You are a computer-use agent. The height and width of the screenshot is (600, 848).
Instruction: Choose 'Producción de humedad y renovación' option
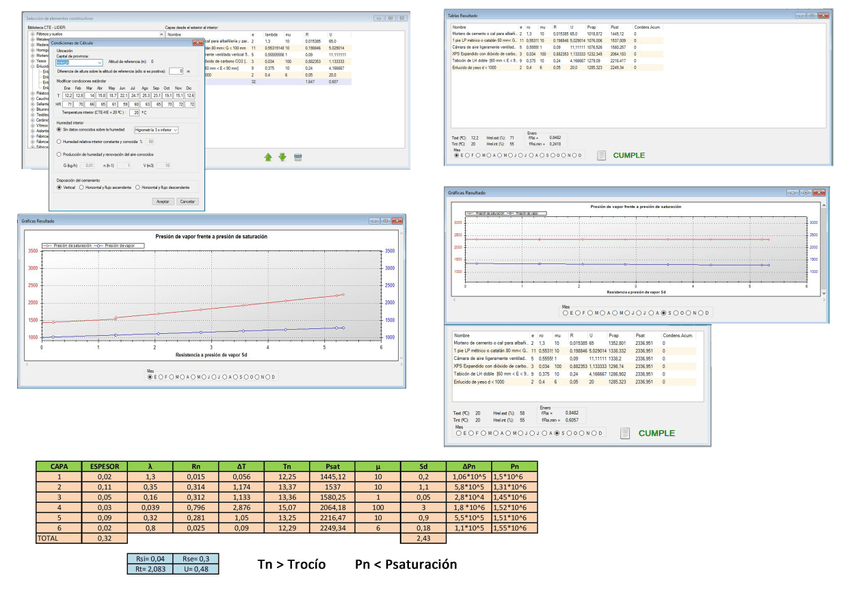tap(59, 155)
